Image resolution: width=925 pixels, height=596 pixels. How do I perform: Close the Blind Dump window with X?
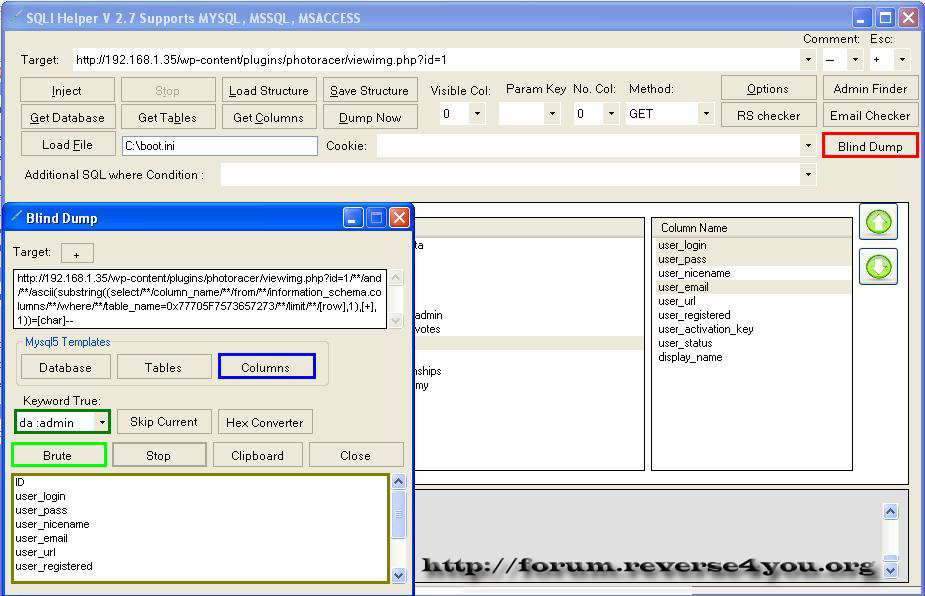click(399, 218)
